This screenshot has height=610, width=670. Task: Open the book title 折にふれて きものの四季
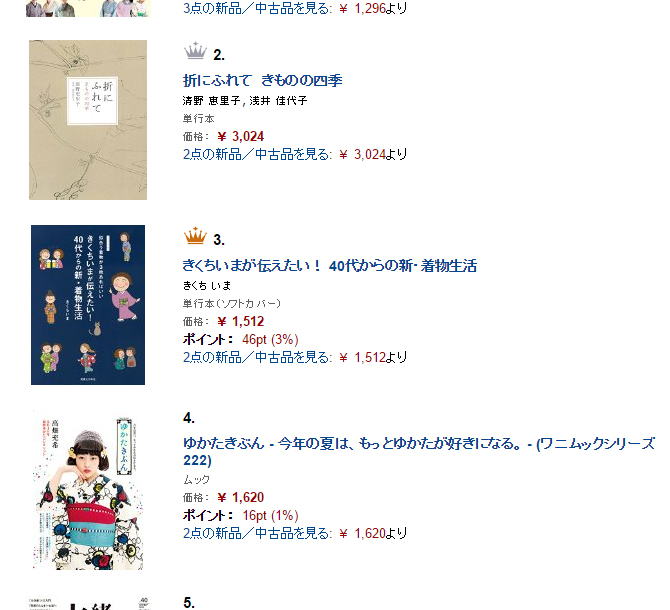coord(262,80)
